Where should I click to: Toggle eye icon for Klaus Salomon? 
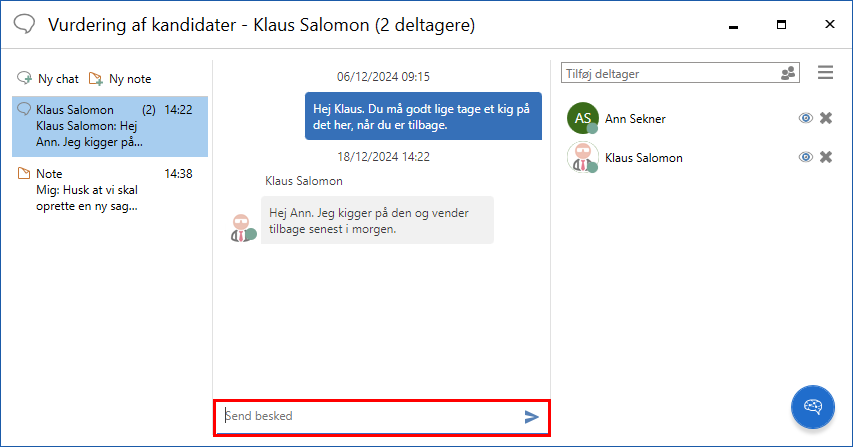[805, 157]
